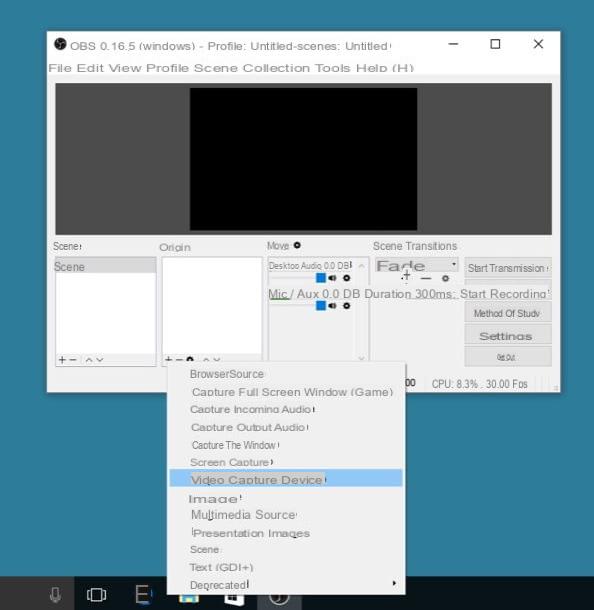Mute Mic/Aux with the speaker icon

[x=332, y=306]
